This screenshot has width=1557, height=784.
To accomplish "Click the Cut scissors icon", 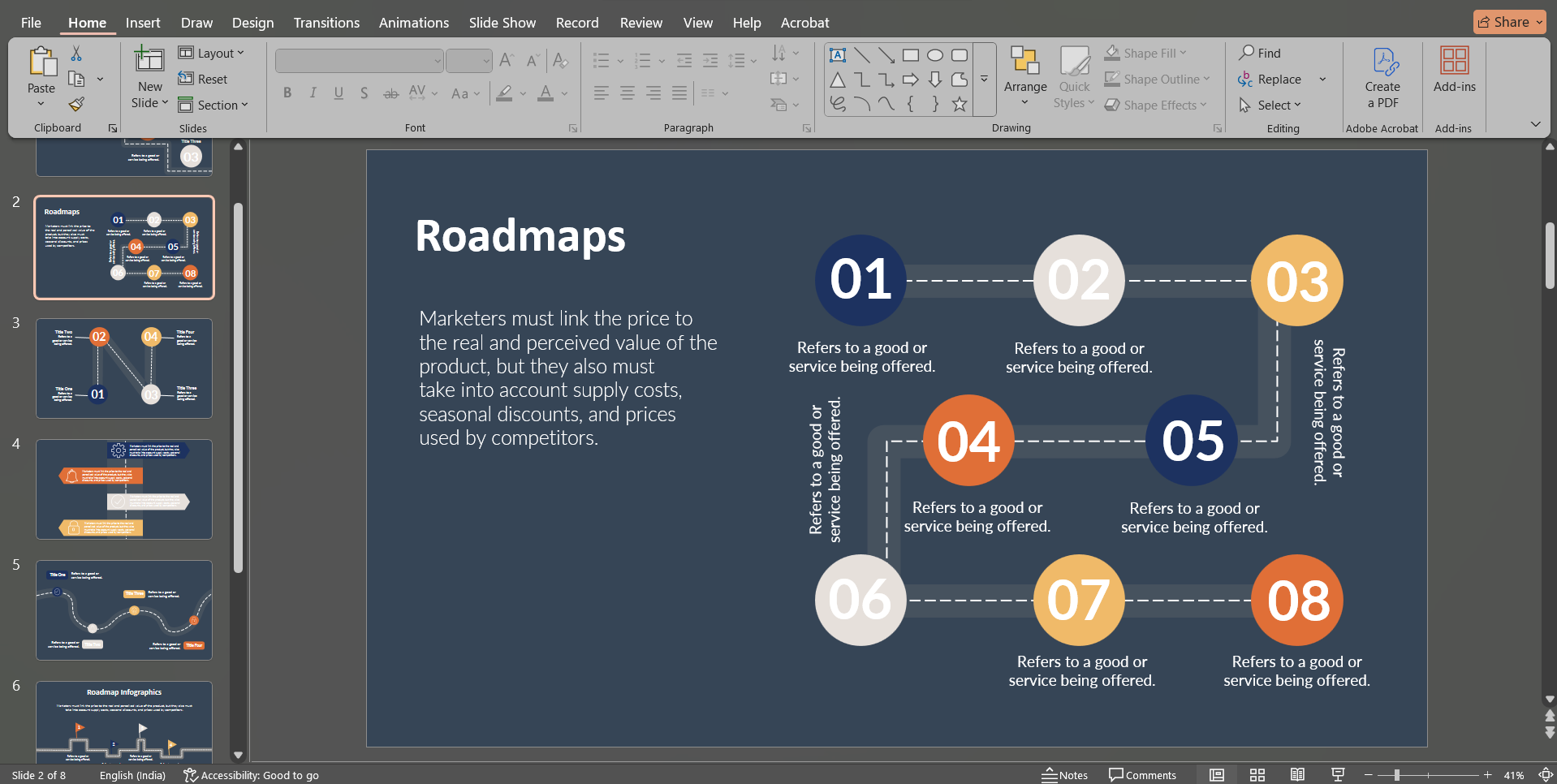I will pos(77,51).
